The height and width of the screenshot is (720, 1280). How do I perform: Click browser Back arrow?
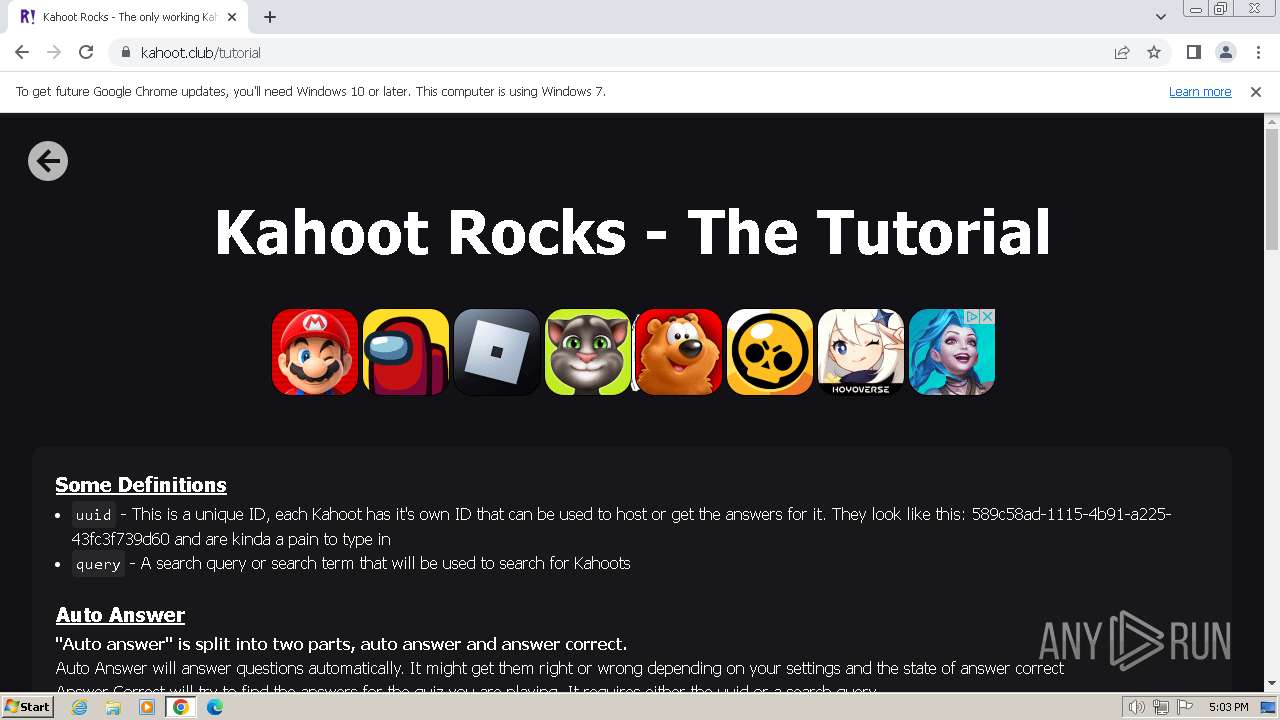pyautogui.click(x=22, y=52)
